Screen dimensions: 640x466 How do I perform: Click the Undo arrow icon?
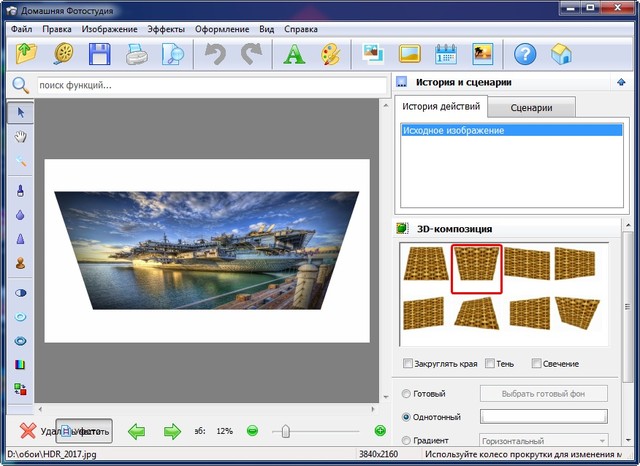tap(216, 54)
